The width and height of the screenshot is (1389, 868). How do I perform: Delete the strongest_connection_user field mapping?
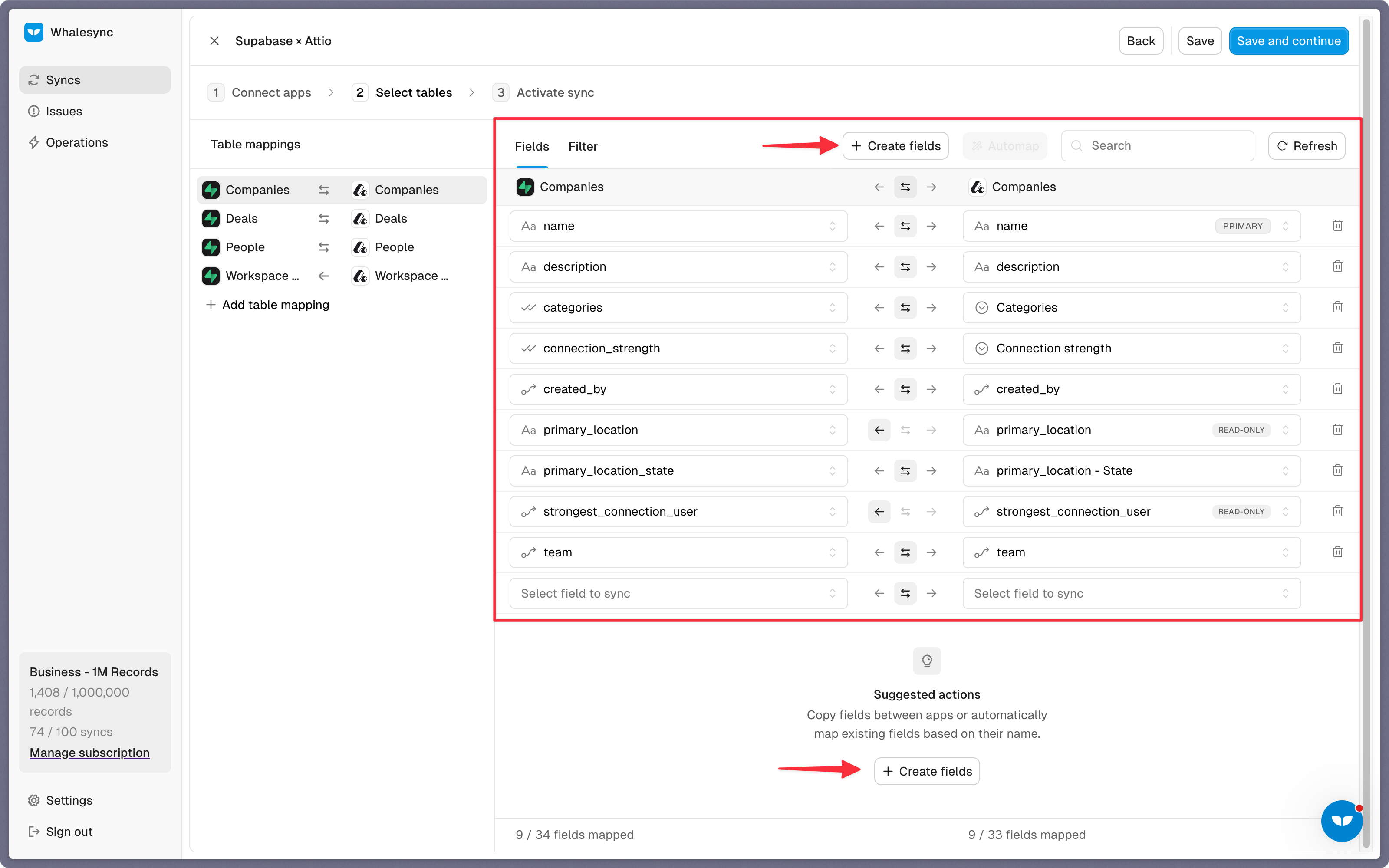(x=1337, y=511)
